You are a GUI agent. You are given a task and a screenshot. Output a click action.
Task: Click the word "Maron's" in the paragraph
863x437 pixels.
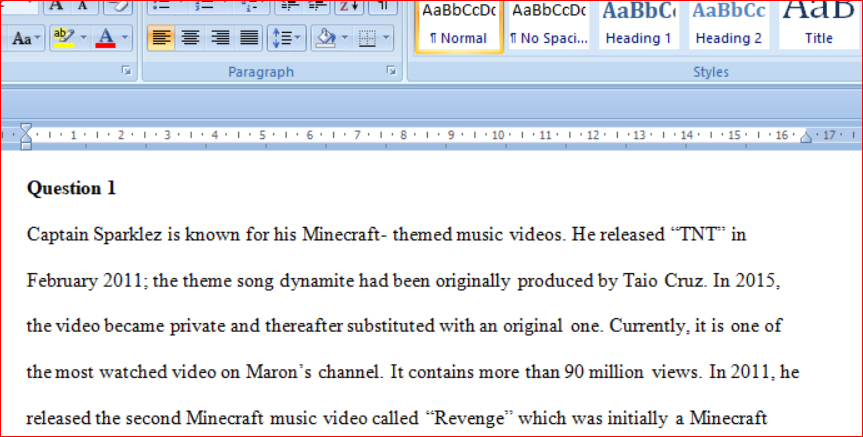click(280, 372)
